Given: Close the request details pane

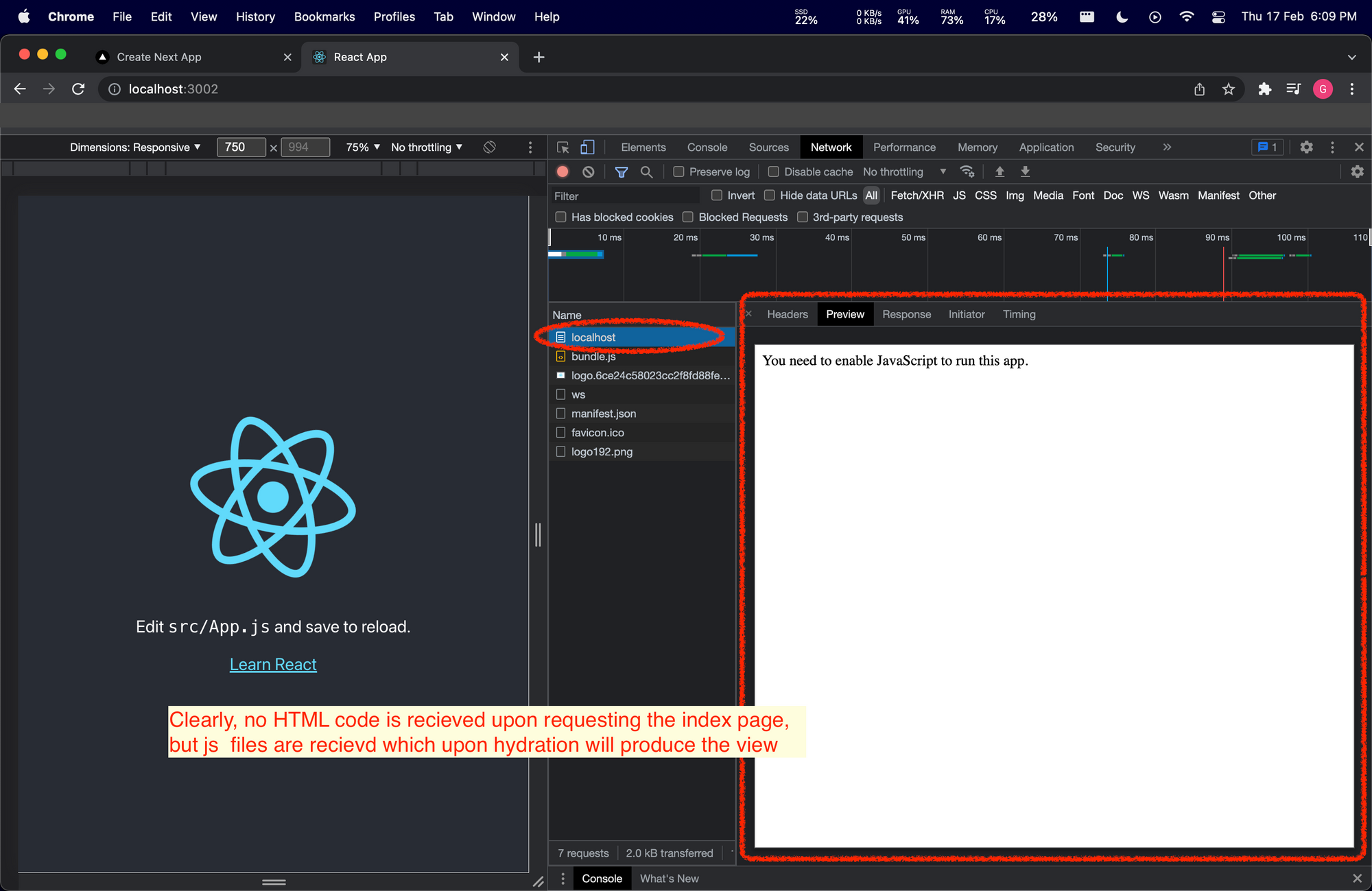Looking at the screenshot, I should tap(748, 314).
